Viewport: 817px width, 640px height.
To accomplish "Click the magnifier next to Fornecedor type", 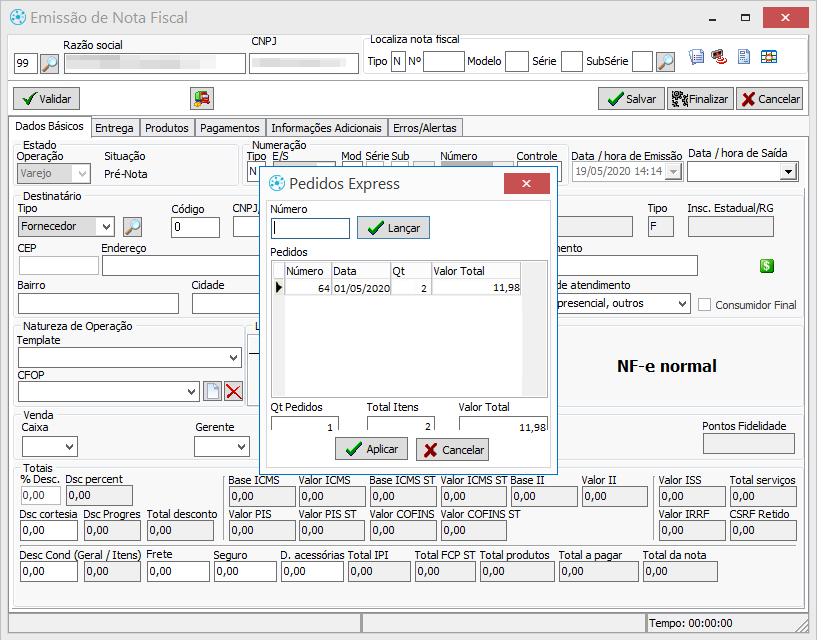I will (x=132, y=227).
